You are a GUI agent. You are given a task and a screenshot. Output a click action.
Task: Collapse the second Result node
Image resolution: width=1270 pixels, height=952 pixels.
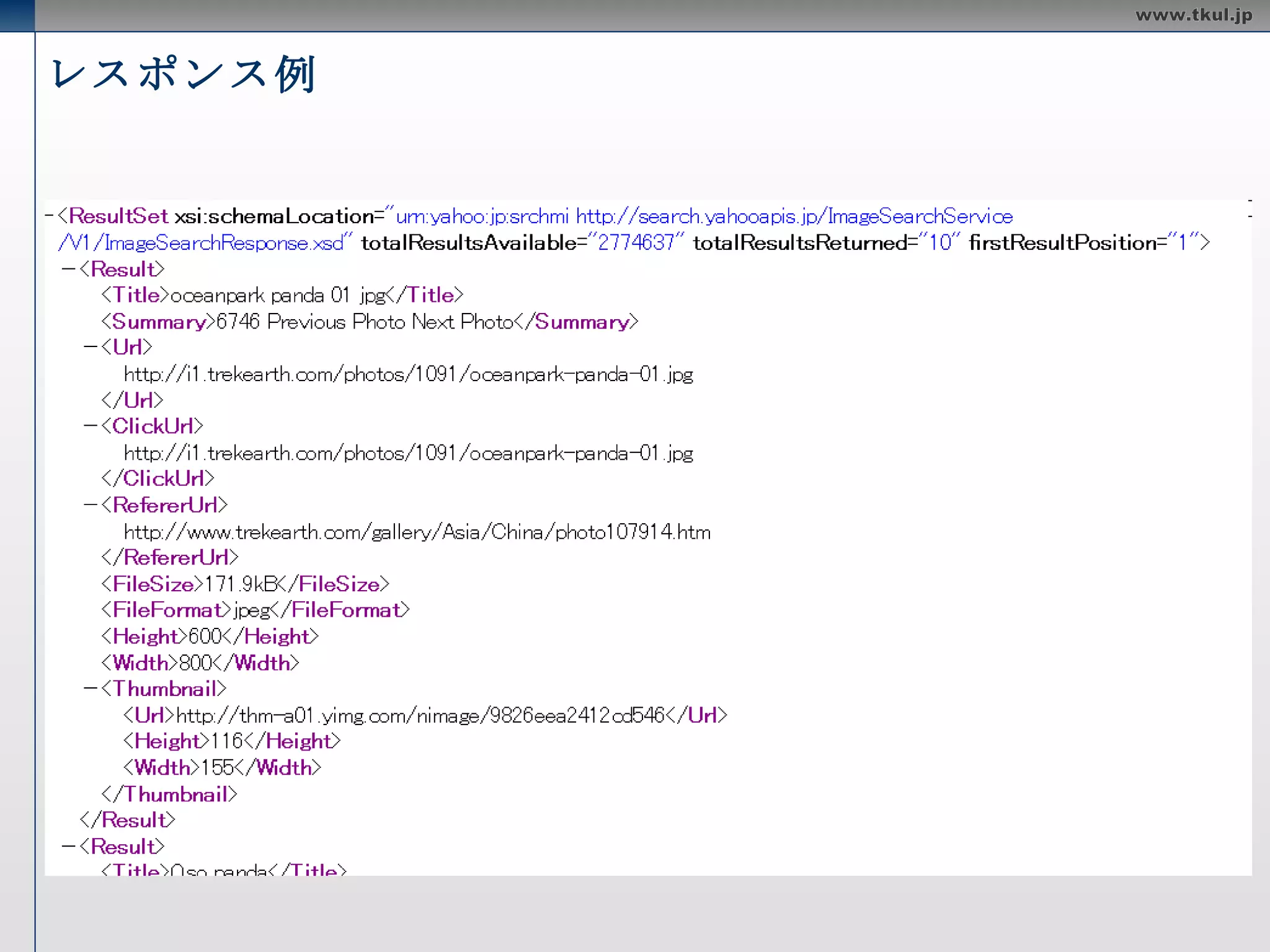click(x=69, y=847)
